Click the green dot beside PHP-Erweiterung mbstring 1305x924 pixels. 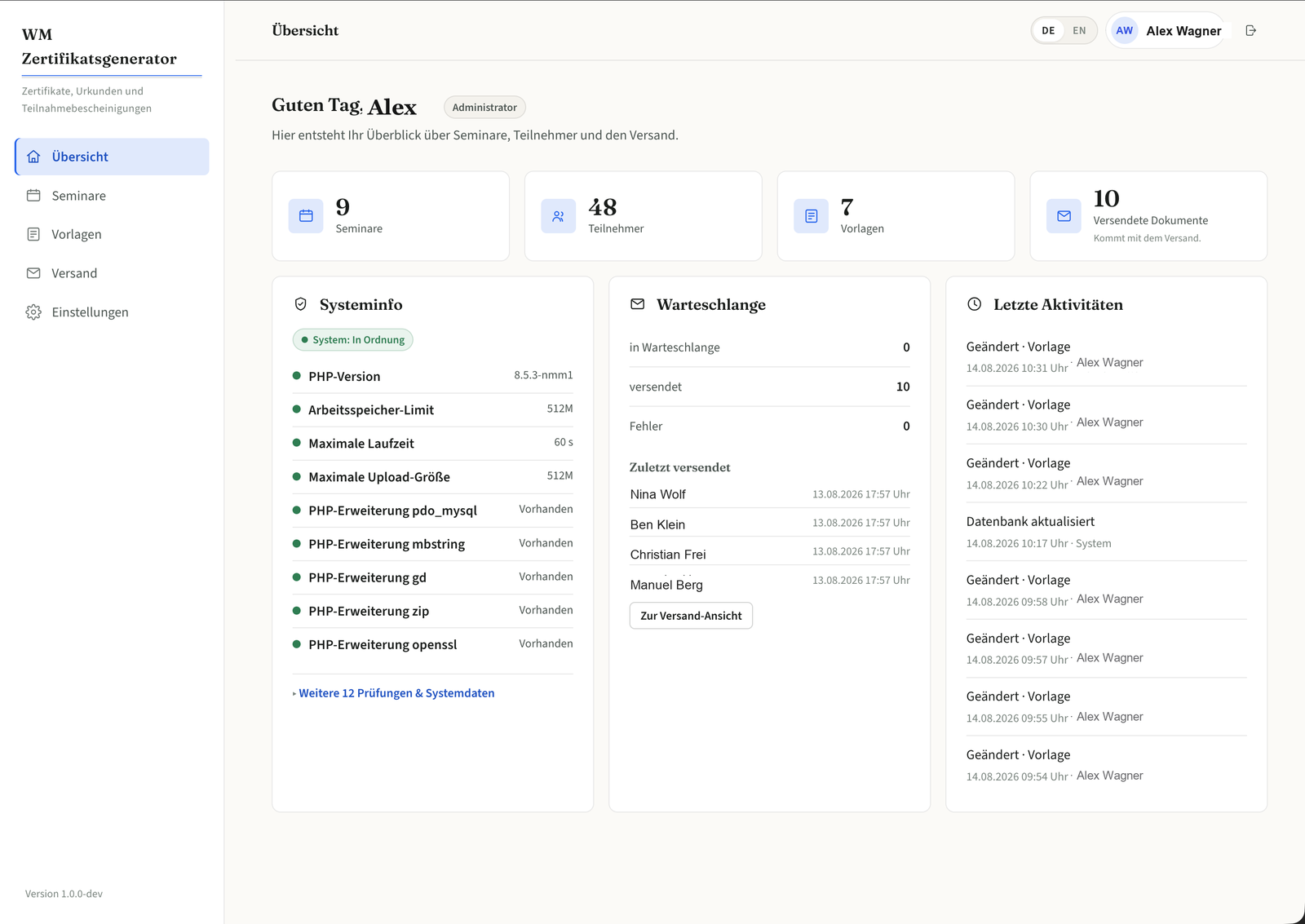point(297,543)
